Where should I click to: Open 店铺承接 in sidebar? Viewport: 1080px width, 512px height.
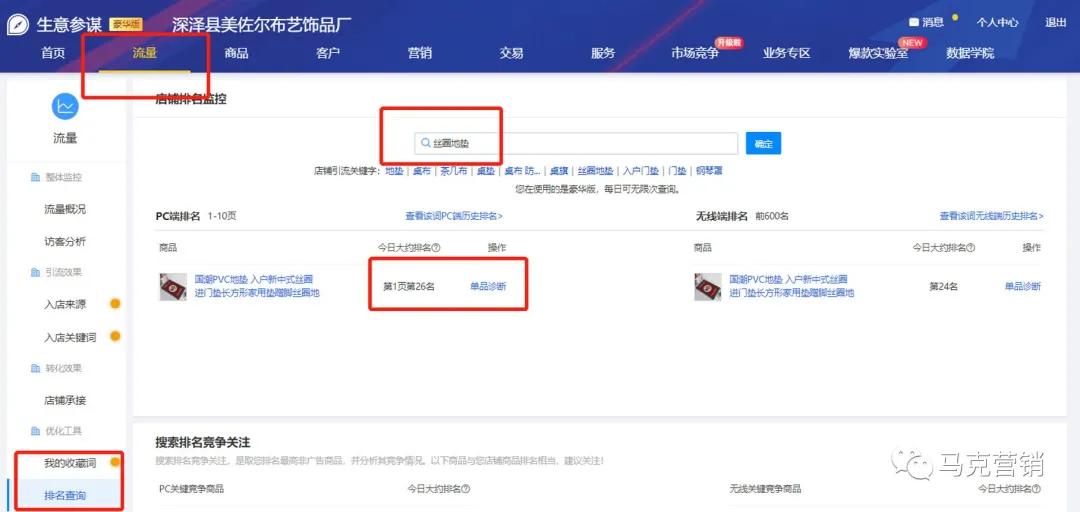[x=65, y=400]
